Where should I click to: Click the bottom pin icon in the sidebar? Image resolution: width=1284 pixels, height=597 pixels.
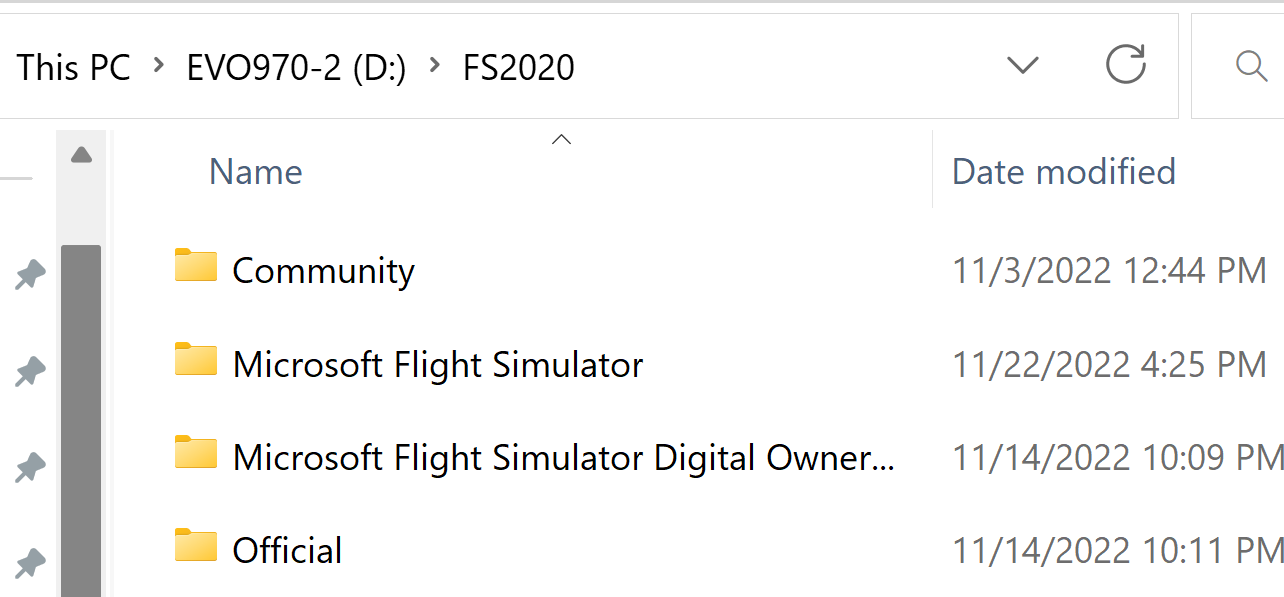tap(30, 563)
